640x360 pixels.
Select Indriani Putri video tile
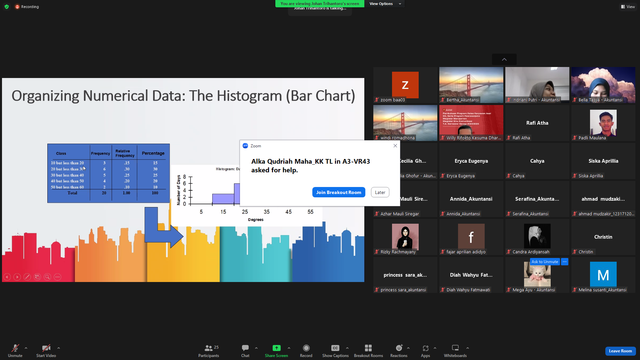(x=537, y=85)
